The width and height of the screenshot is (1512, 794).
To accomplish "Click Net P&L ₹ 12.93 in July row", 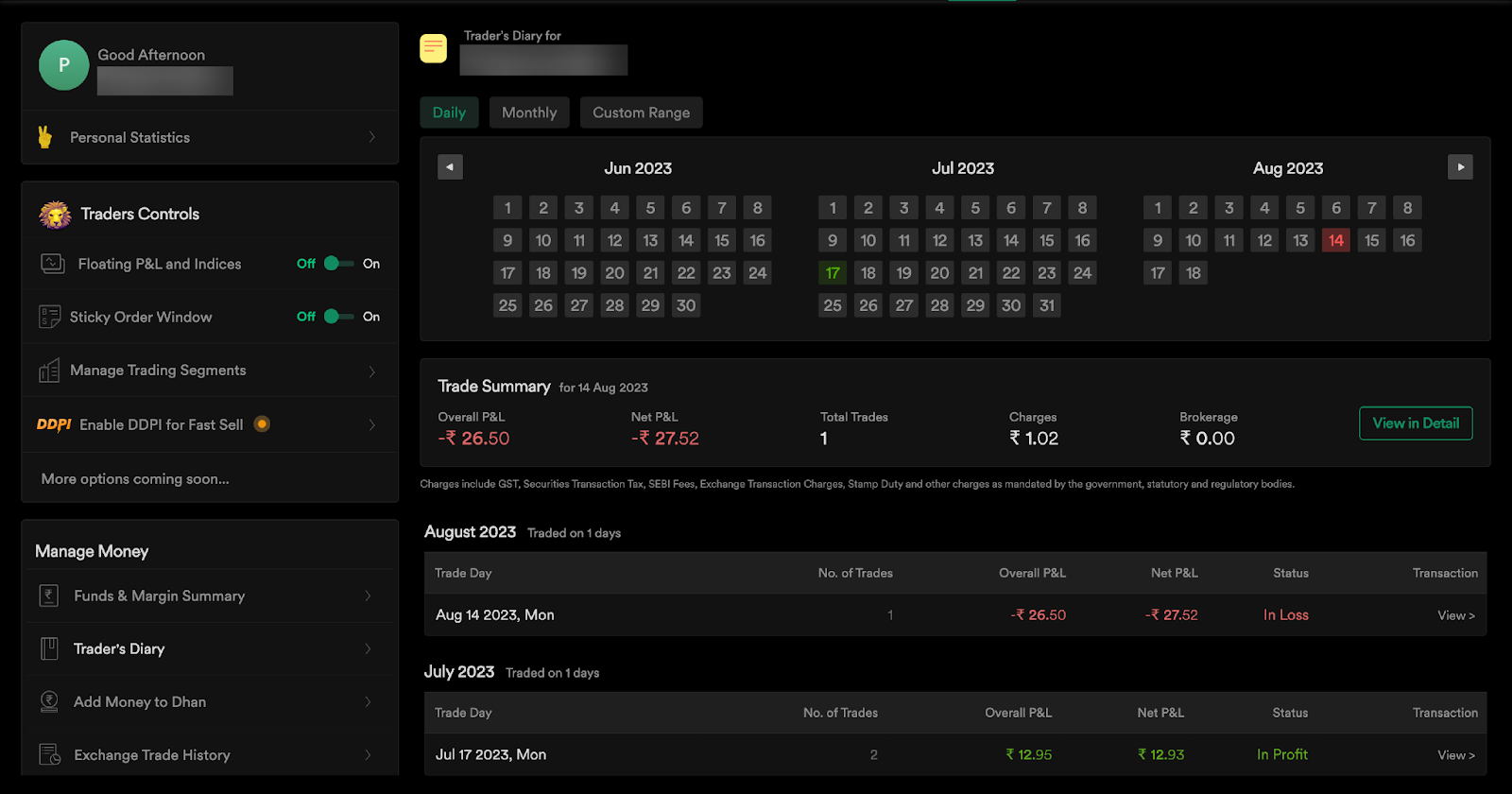I will [x=1160, y=755].
